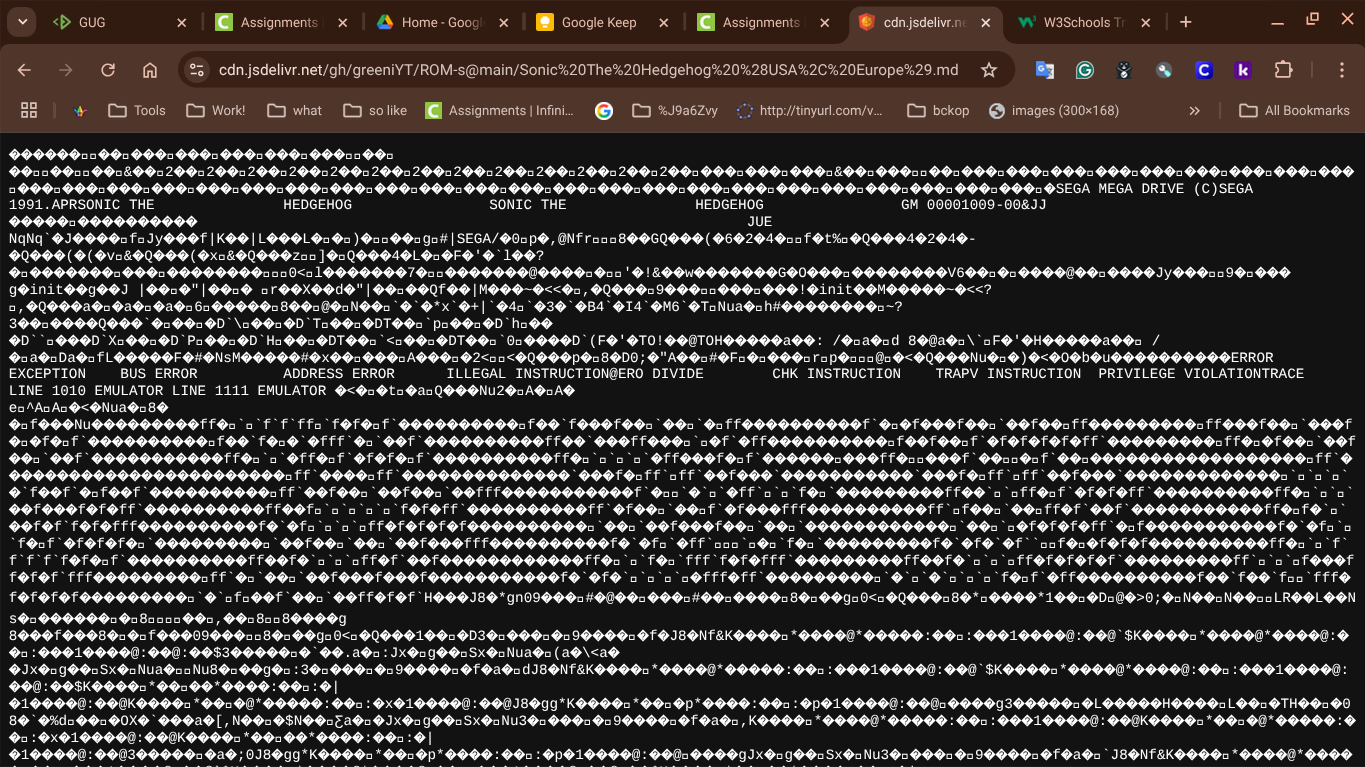Open the Work! bookmark folder

[215, 110]
